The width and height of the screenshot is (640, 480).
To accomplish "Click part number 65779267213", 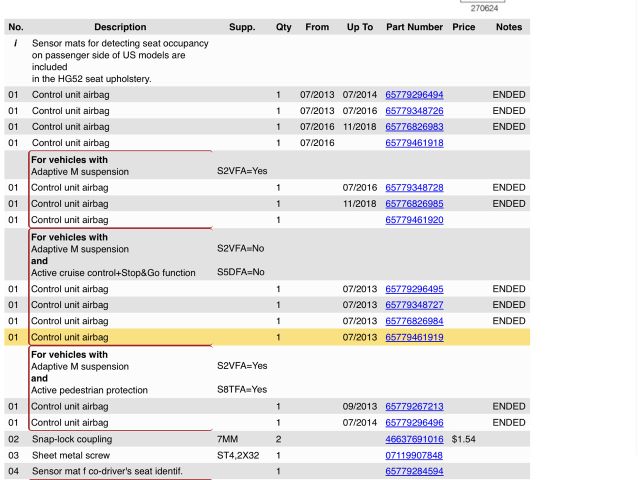I will (414, 407).
